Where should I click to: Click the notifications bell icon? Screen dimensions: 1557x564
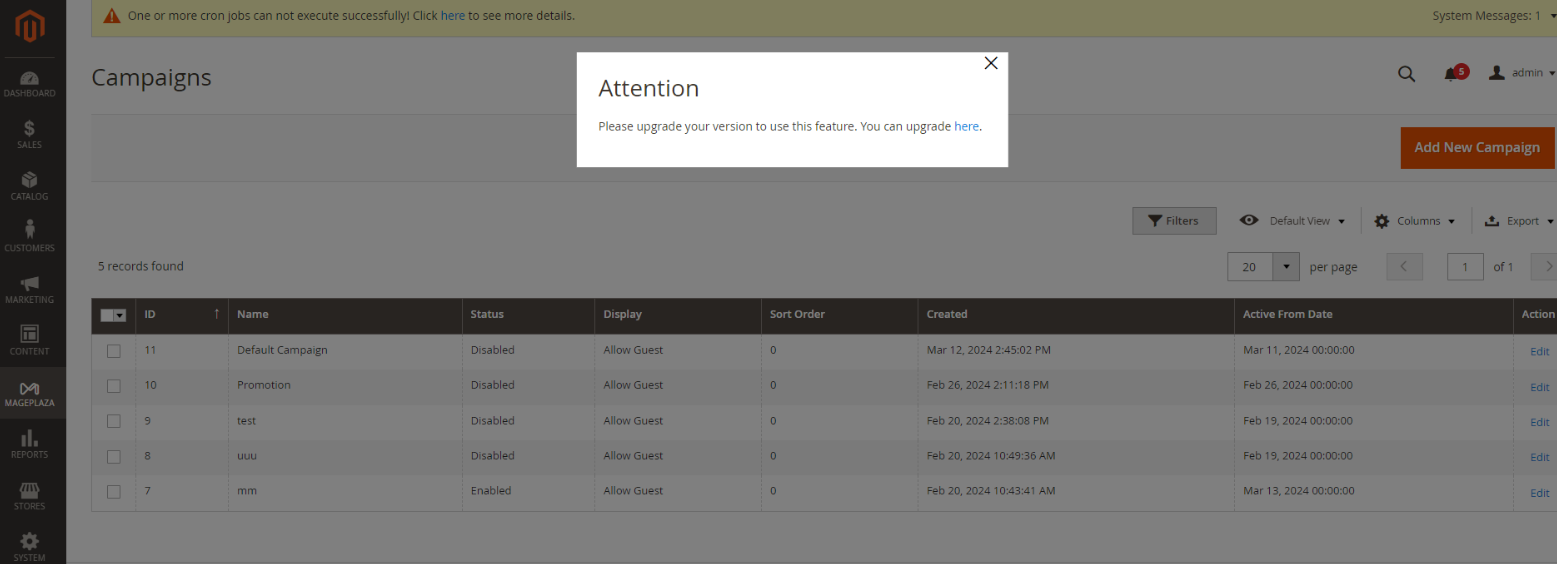tap(1451, 74)
